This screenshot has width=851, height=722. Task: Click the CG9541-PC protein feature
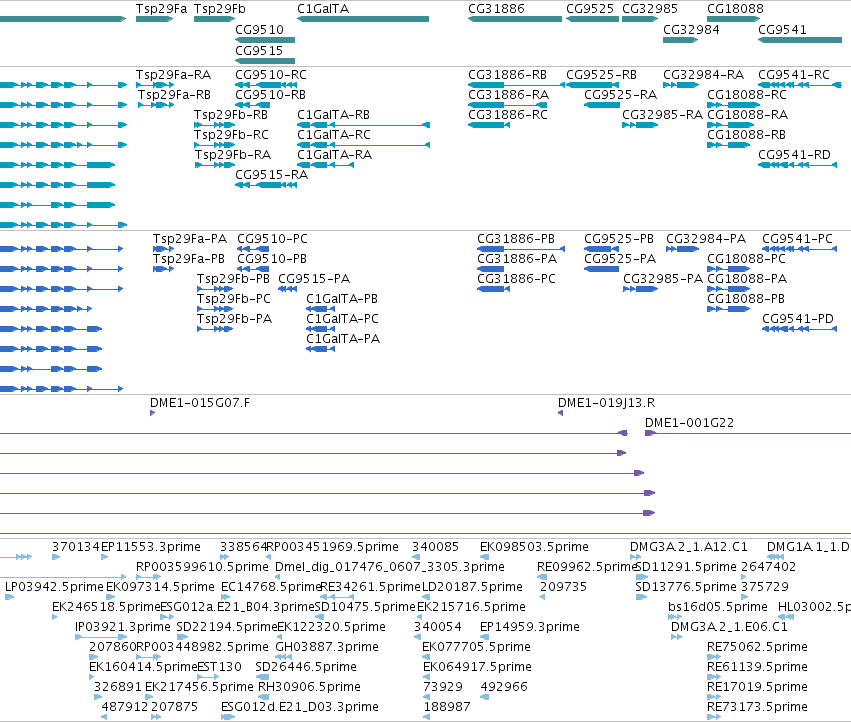point(799,249)
